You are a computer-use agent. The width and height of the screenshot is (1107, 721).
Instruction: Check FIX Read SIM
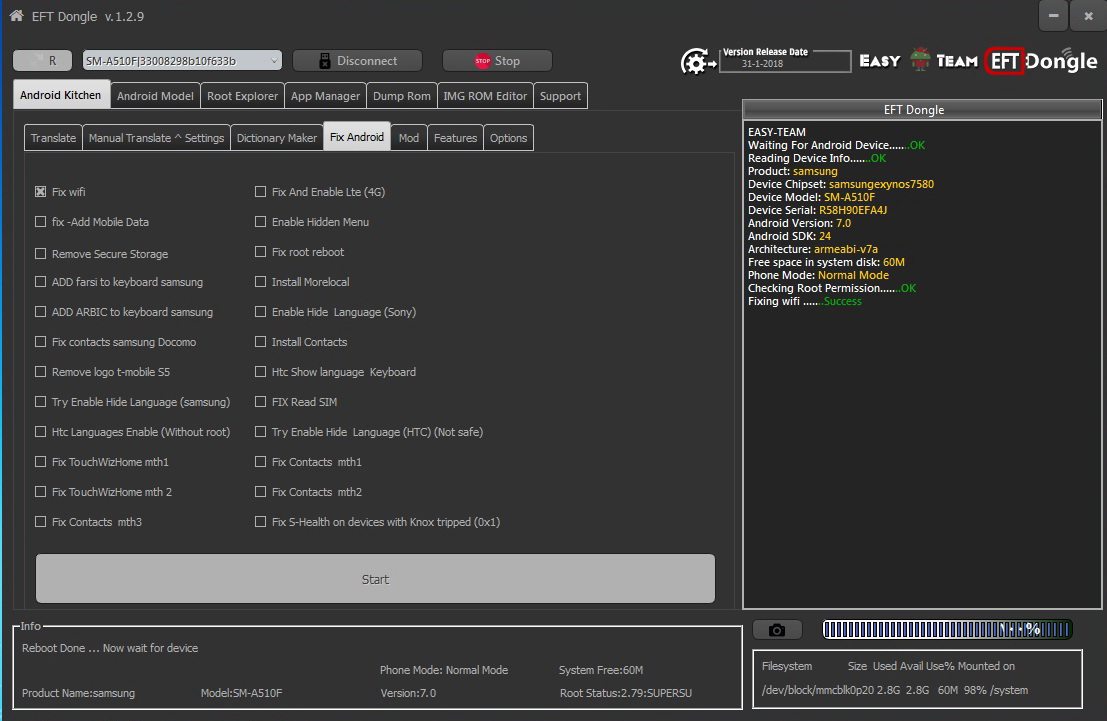point(261,402)
